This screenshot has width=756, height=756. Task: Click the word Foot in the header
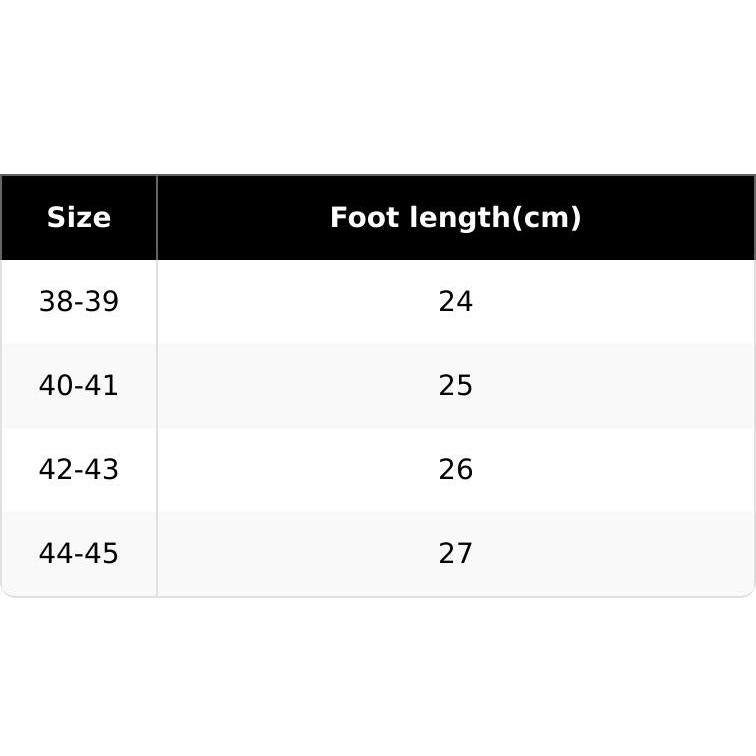tap(364, 217)
